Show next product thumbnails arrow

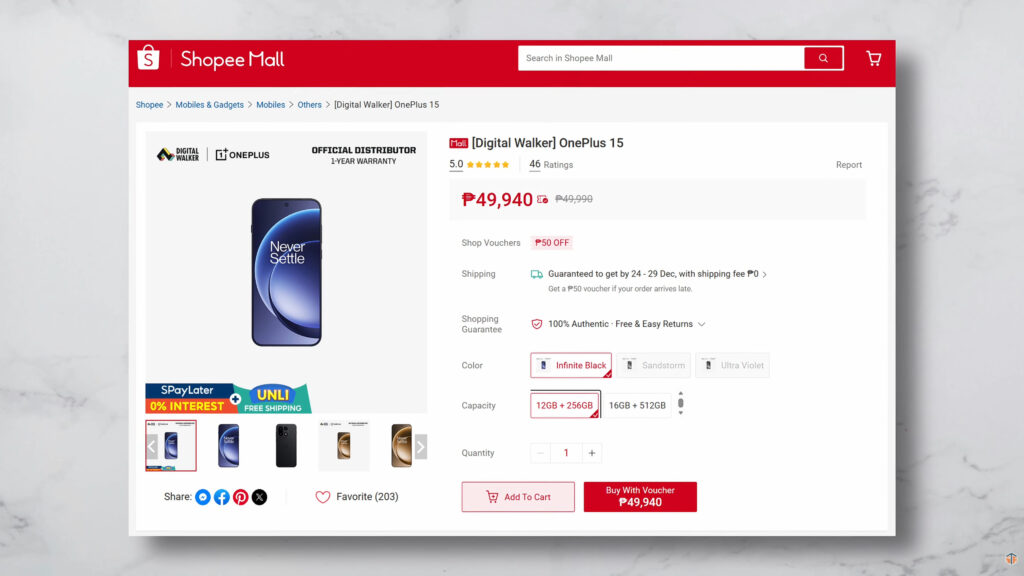pos(421,446)
